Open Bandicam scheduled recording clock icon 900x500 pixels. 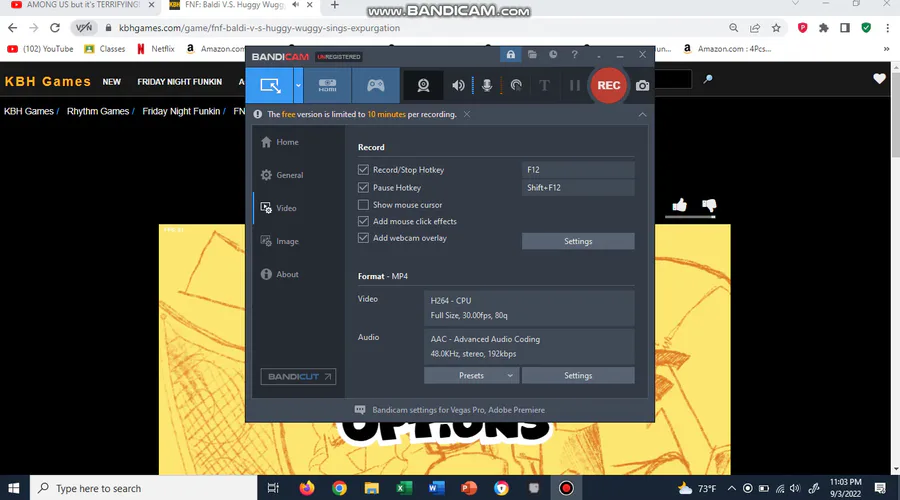point(553,55)
